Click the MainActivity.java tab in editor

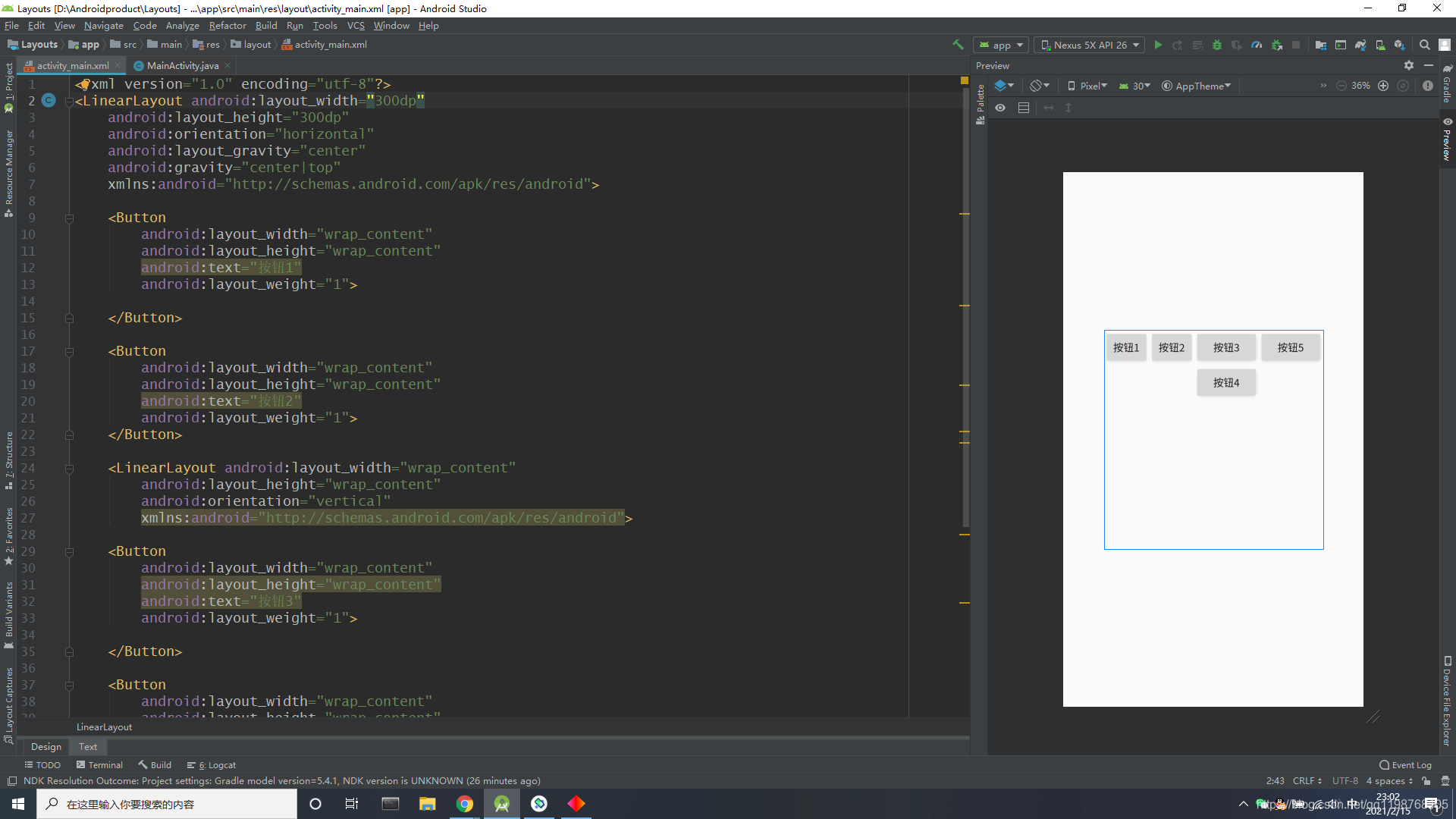(x=180, y=65)
